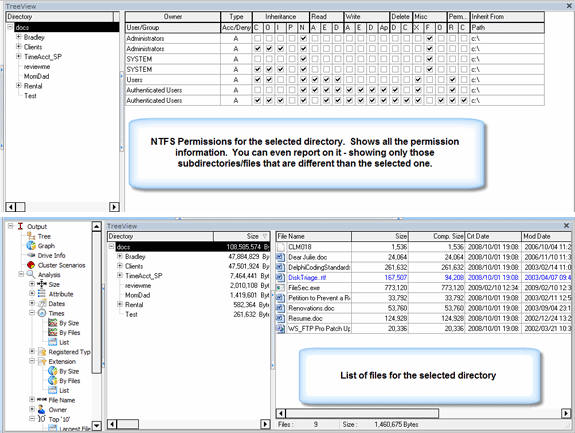Image resolution: width=575 pixels, height=433 pixels.
Task: Click right arrow of file list scrollbar
Action: coord(566,414)
